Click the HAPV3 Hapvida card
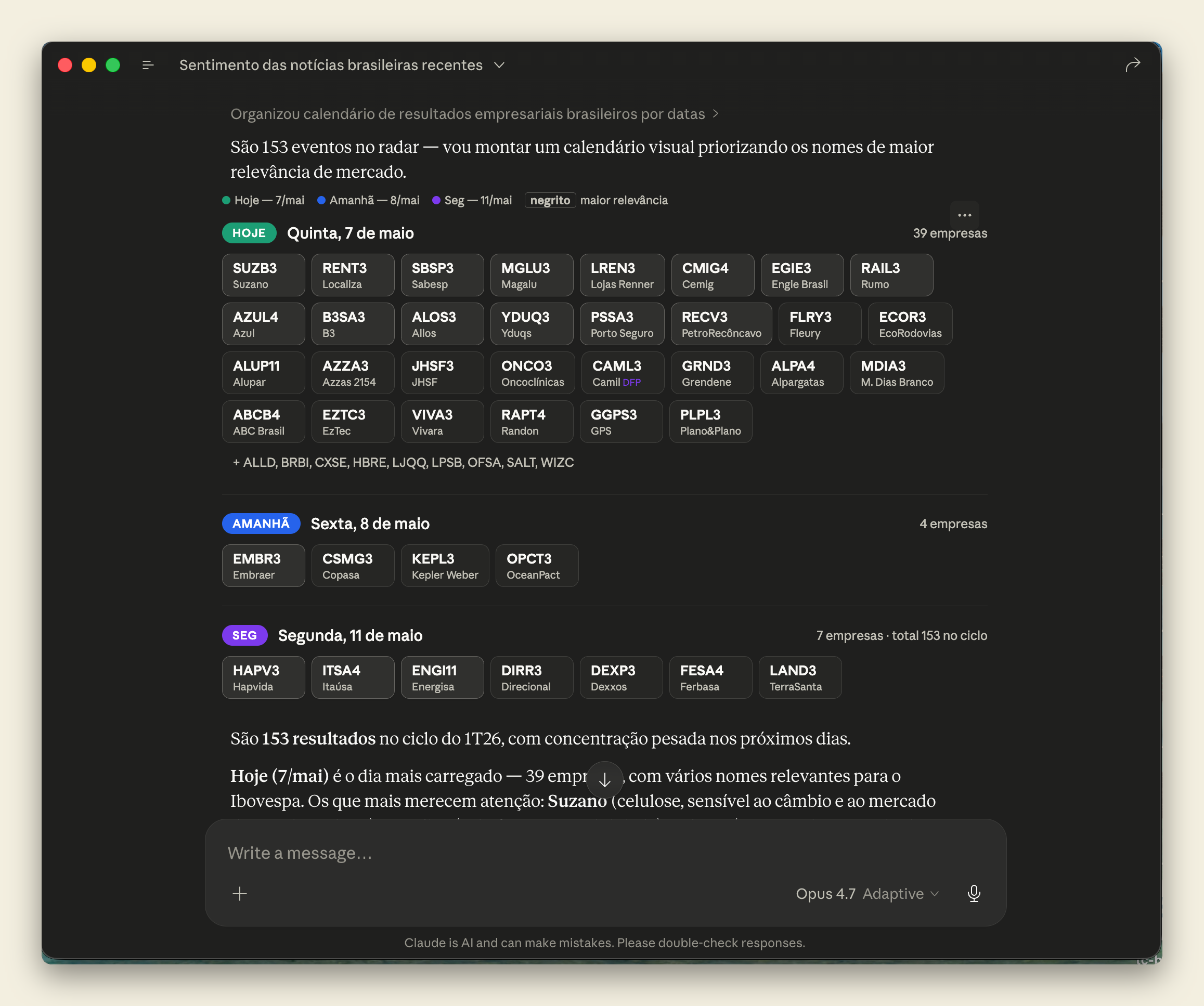This screenshot has width=1204, height=1006. (263, 677)
